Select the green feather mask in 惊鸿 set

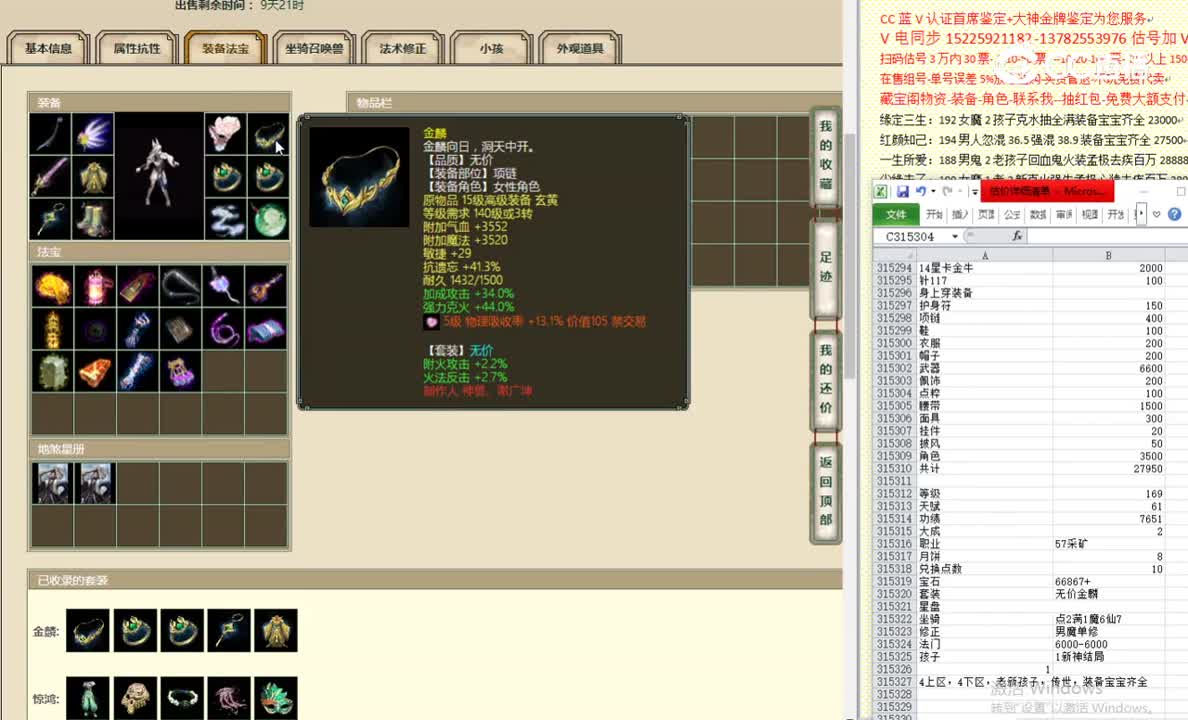(x=276, y=698)
